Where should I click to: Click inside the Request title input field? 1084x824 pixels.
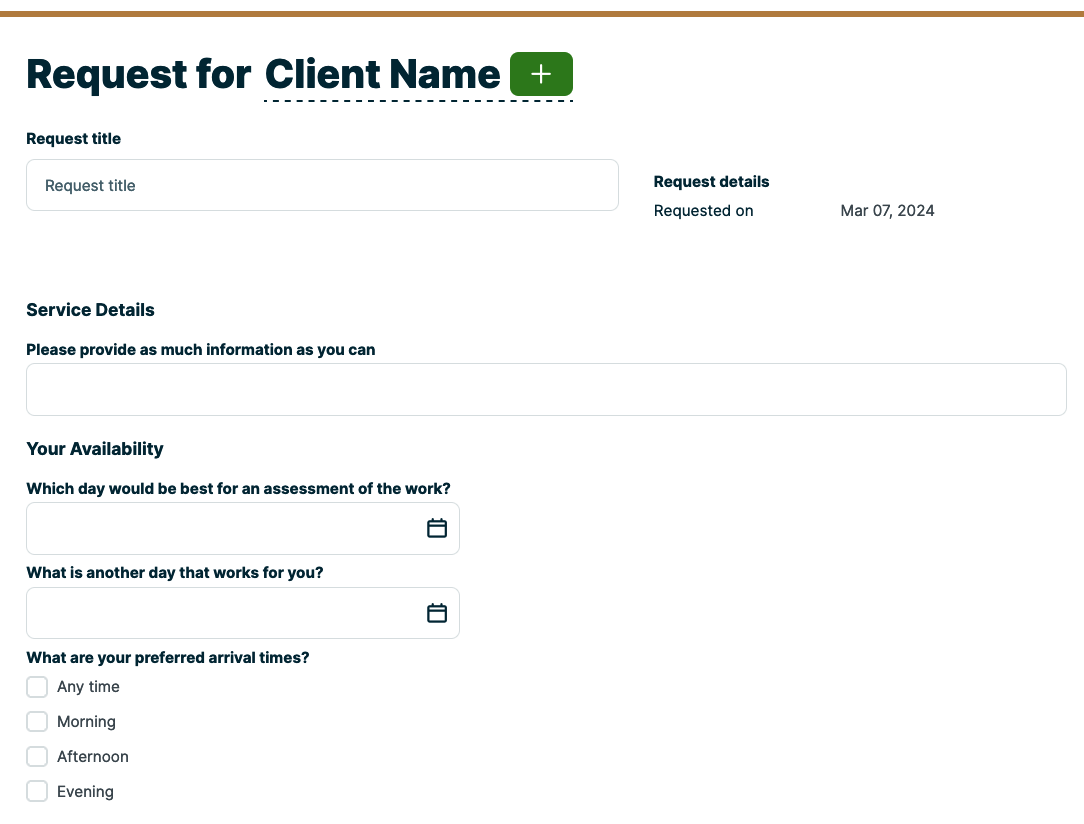point(322,185)
